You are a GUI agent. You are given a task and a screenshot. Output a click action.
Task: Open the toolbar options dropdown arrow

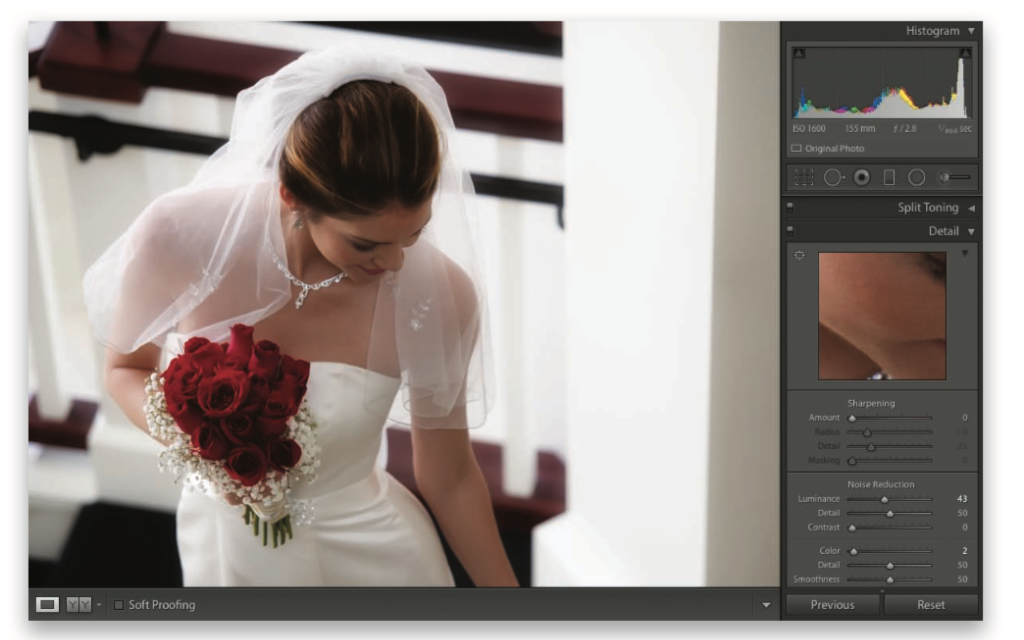[766, 605]
